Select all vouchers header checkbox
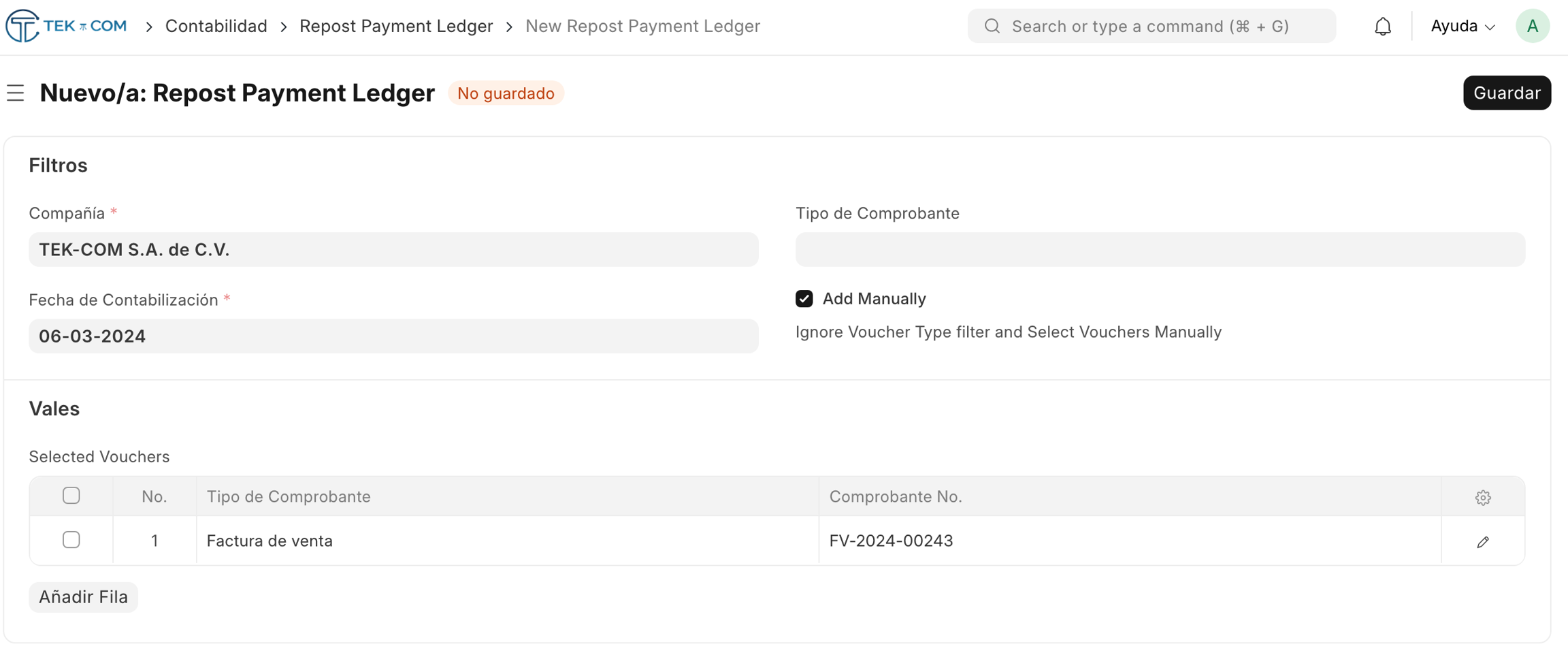Screen dimensions: 1568x657 [71, 496]
